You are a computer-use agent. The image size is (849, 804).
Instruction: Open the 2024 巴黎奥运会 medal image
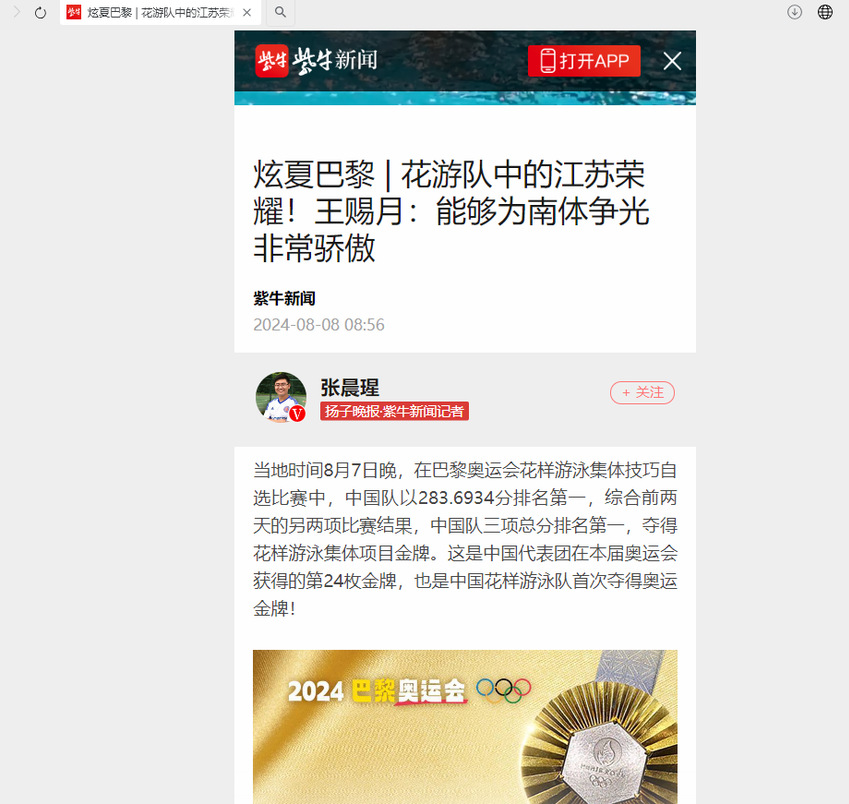[465, 727]
